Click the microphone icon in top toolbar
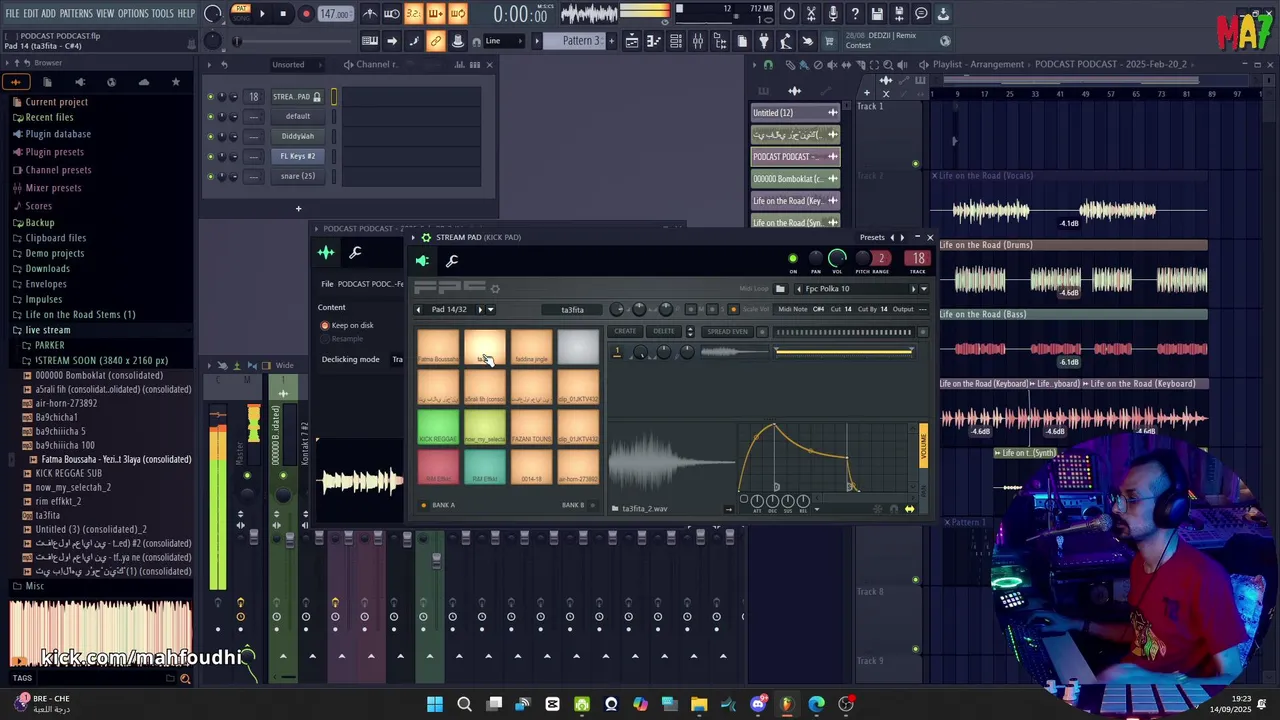The width and height of the screenshot is (1280, 720). (833, 14)
